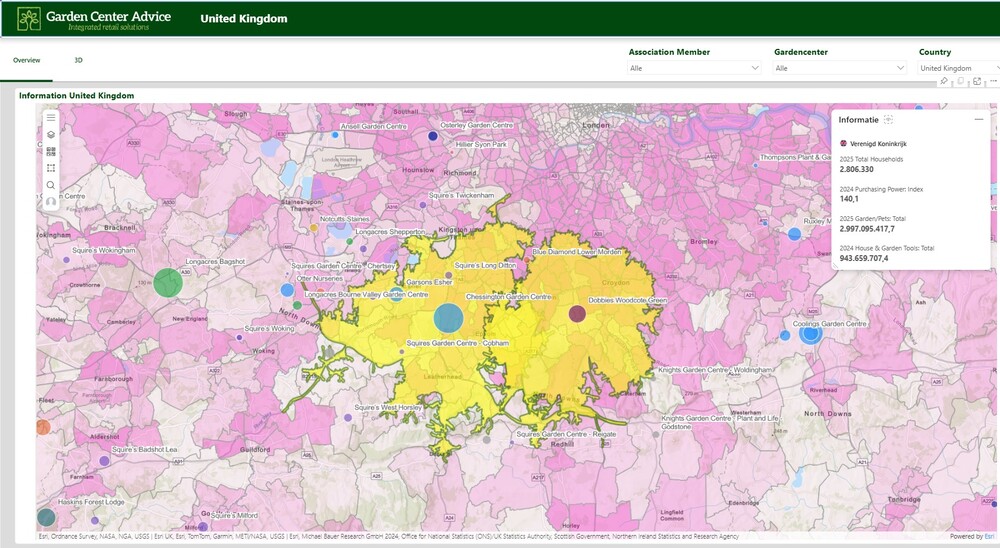Click the Notcutts Staines label
Screen dimensions: 1000x548
345,219
